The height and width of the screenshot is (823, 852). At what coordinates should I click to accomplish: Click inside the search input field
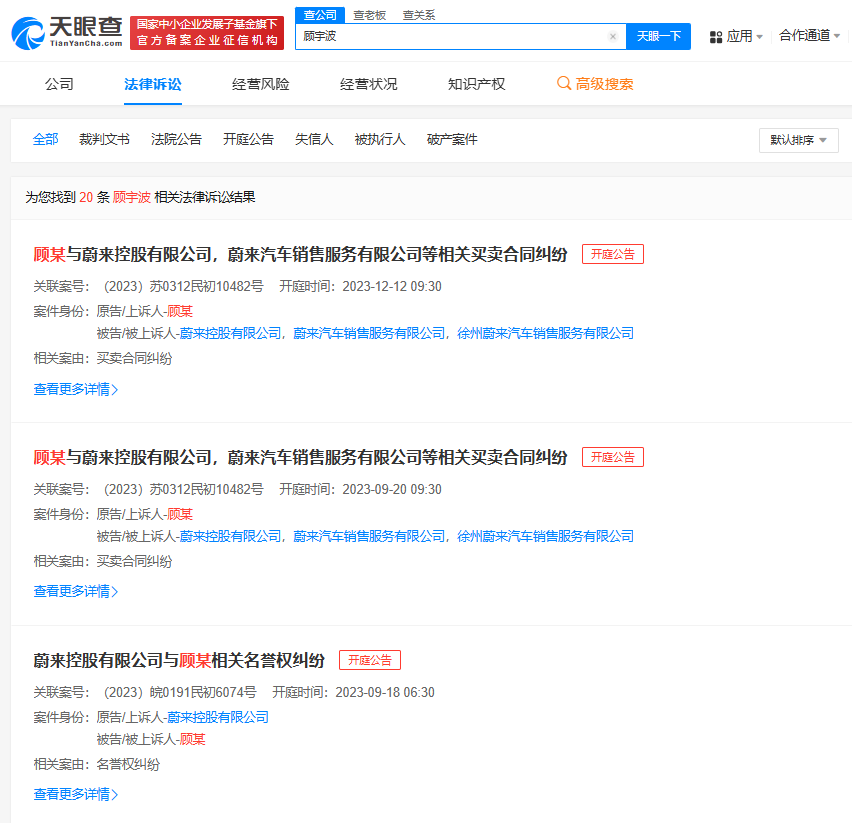coord(450,36)
